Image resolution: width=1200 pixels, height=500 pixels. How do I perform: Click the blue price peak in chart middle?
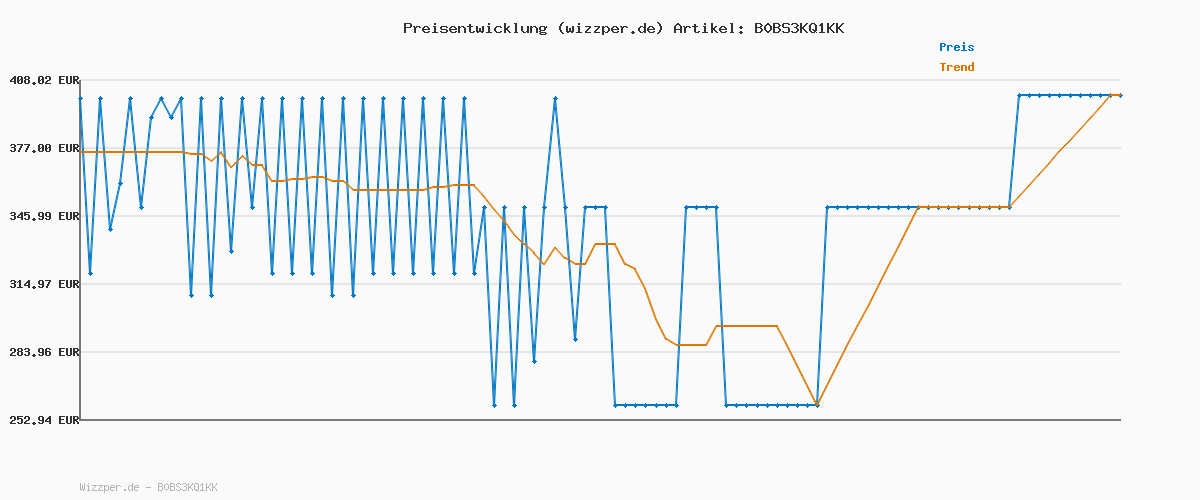click(555, 98)
